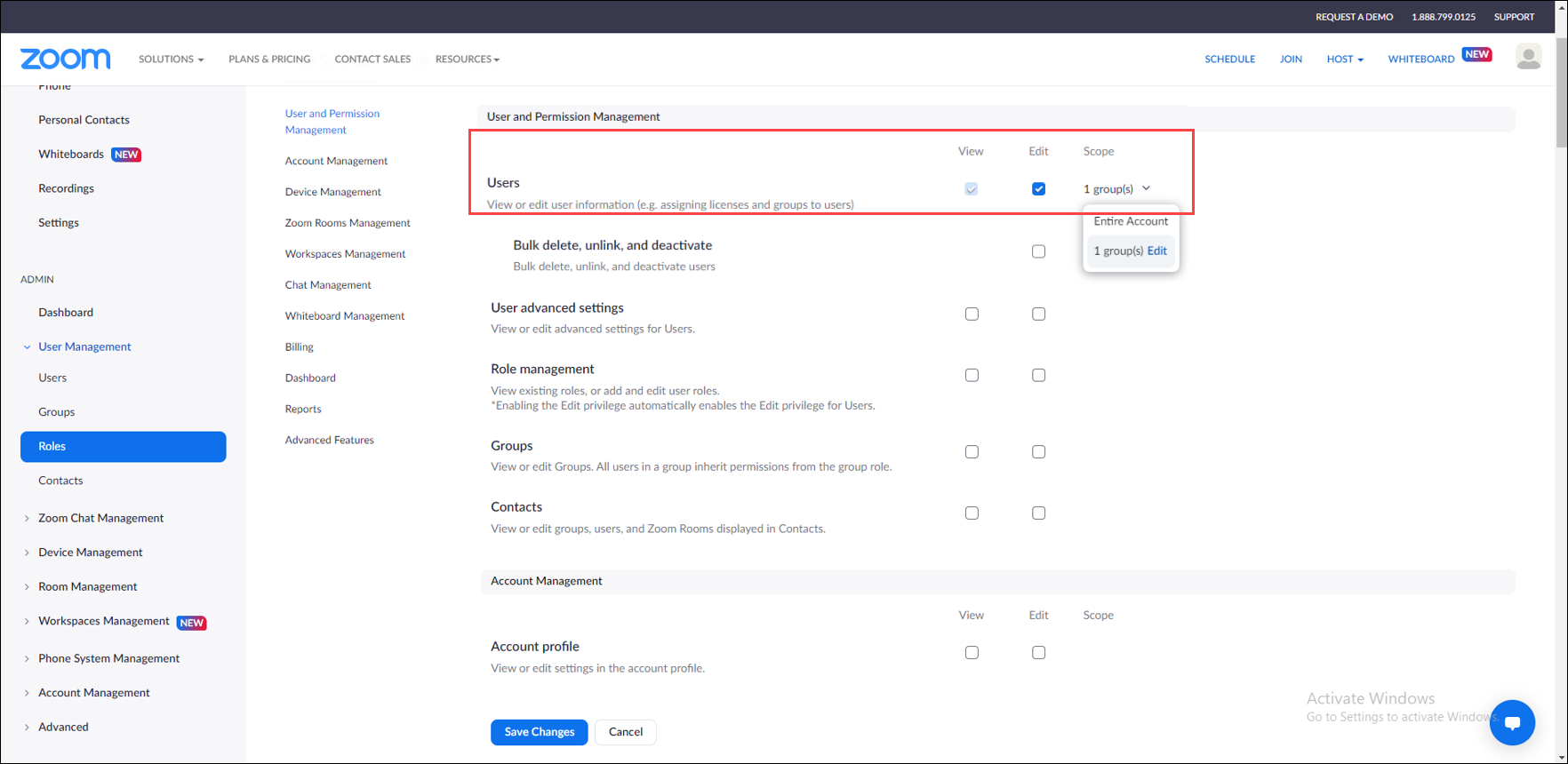Open the Roles page in sidebar
This screenshot has height=764, width=1568.
[123, 447]
